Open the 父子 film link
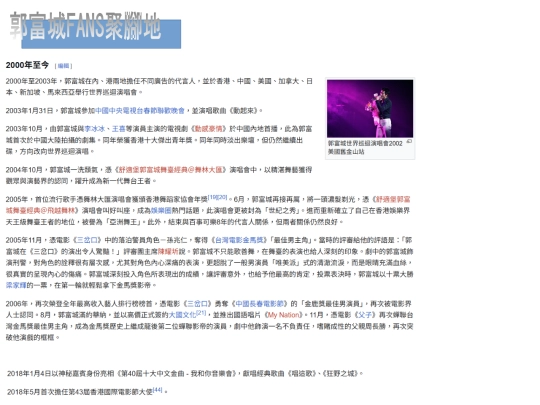Screen dimensions: 540x405 (x=365, y=315)
